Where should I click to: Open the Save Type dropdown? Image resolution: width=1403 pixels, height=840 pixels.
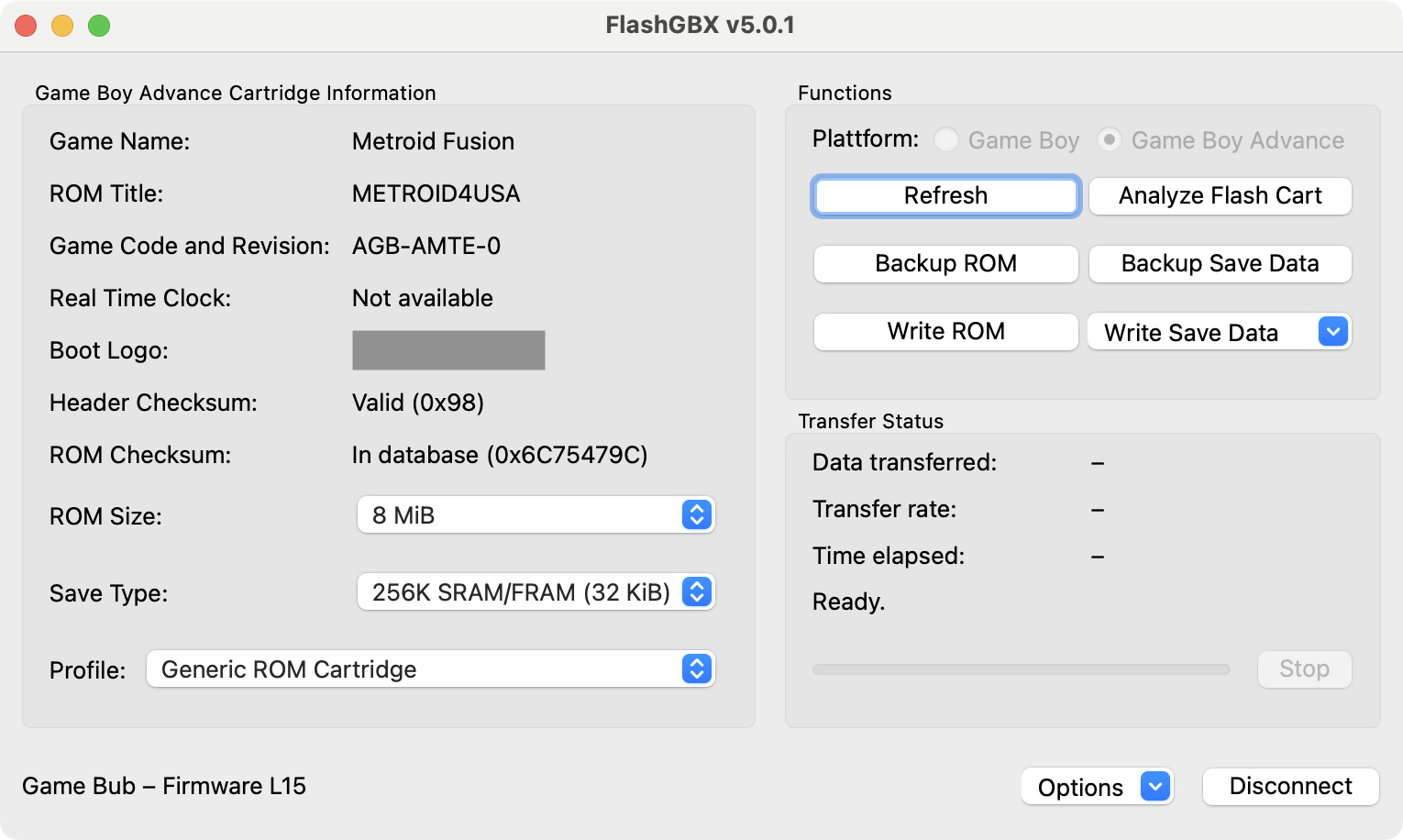(536, 592)
